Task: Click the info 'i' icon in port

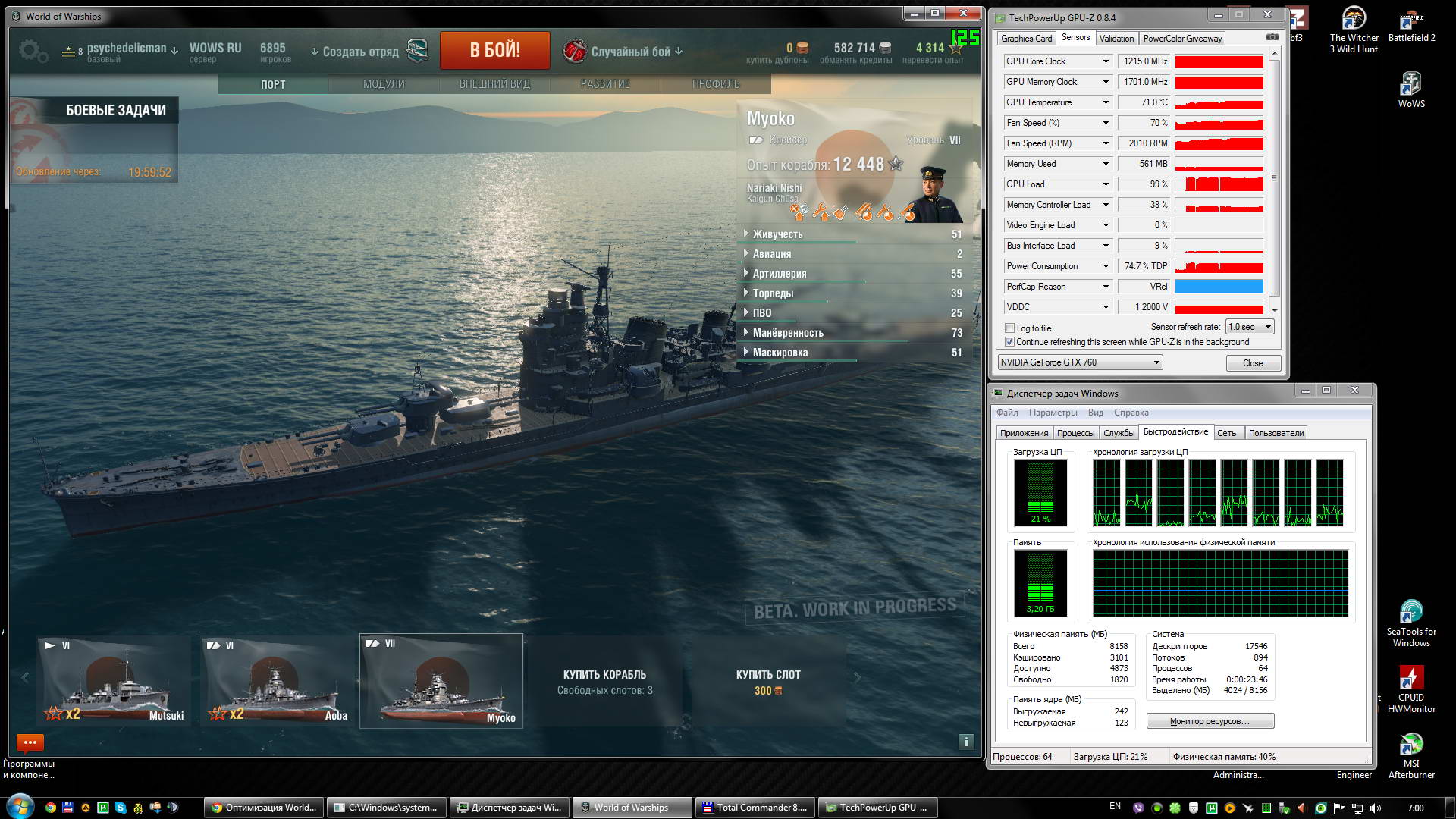Action: pyautogui.click(x=966, y=742)
